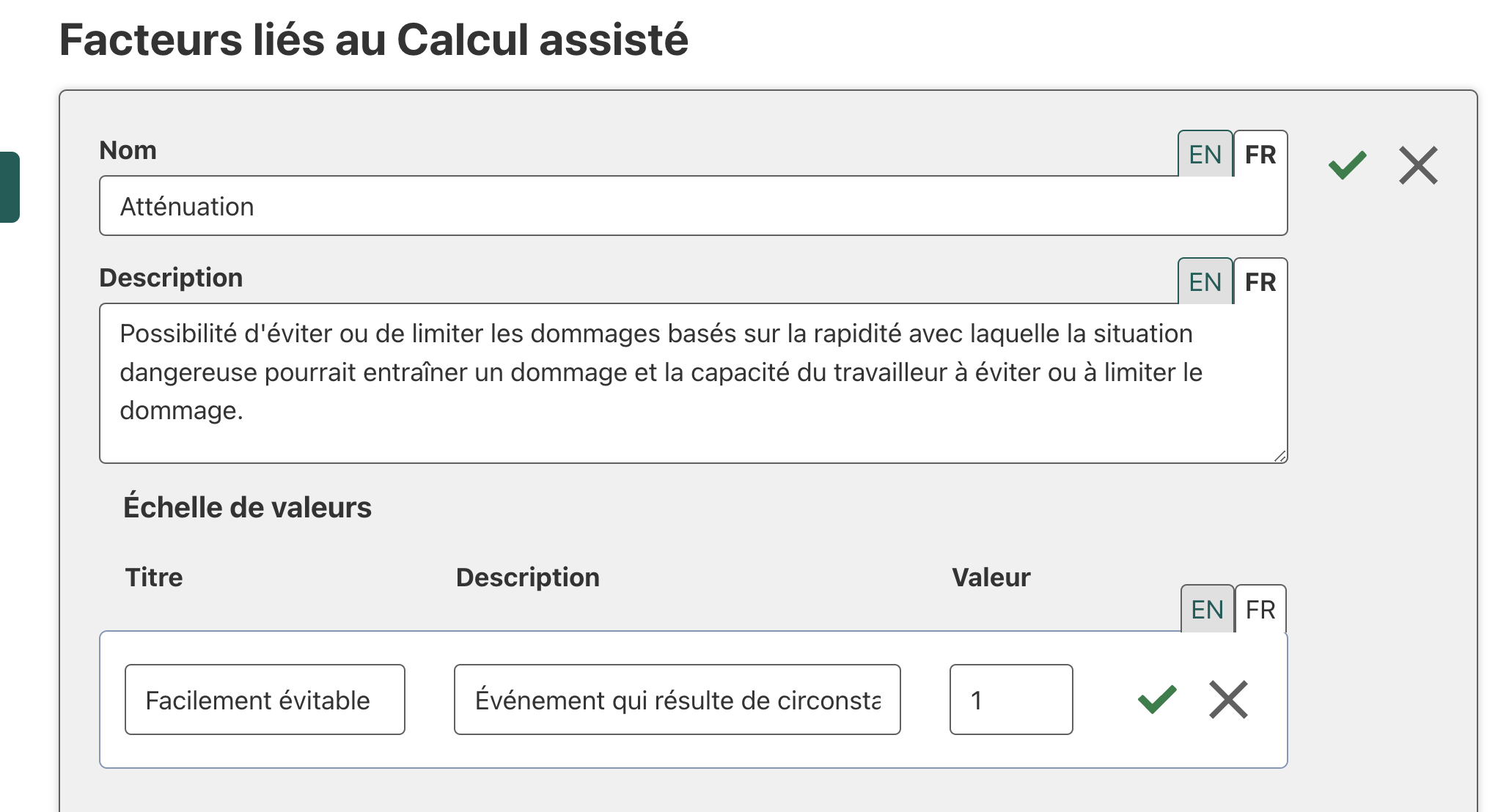The height and width of the screenshot is (812, 1509).
Task: Click the 'Échelle de valeurs' heading
Action: 247,507
